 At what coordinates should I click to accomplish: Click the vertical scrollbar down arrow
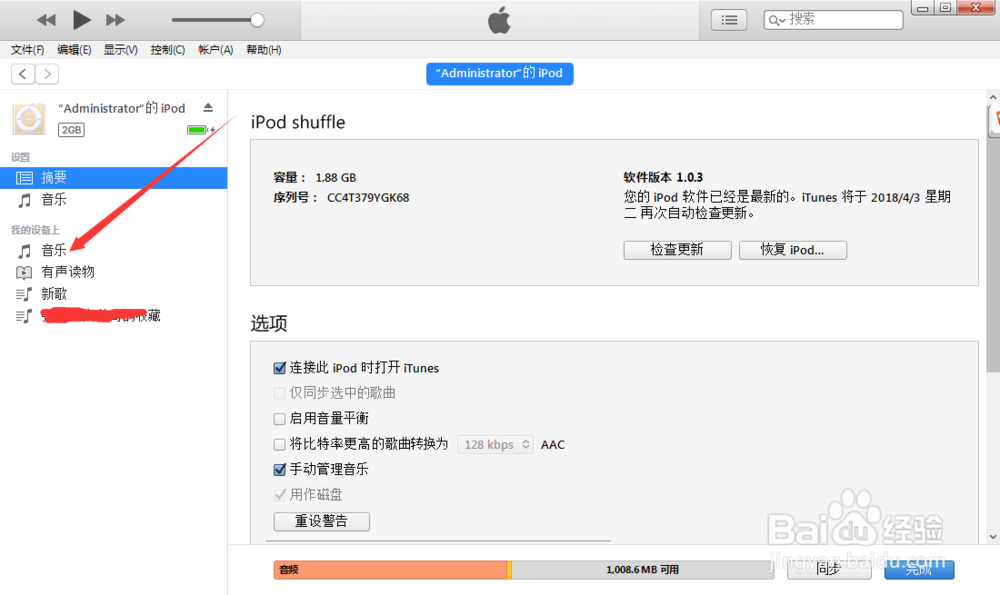[x=993, y=537]
